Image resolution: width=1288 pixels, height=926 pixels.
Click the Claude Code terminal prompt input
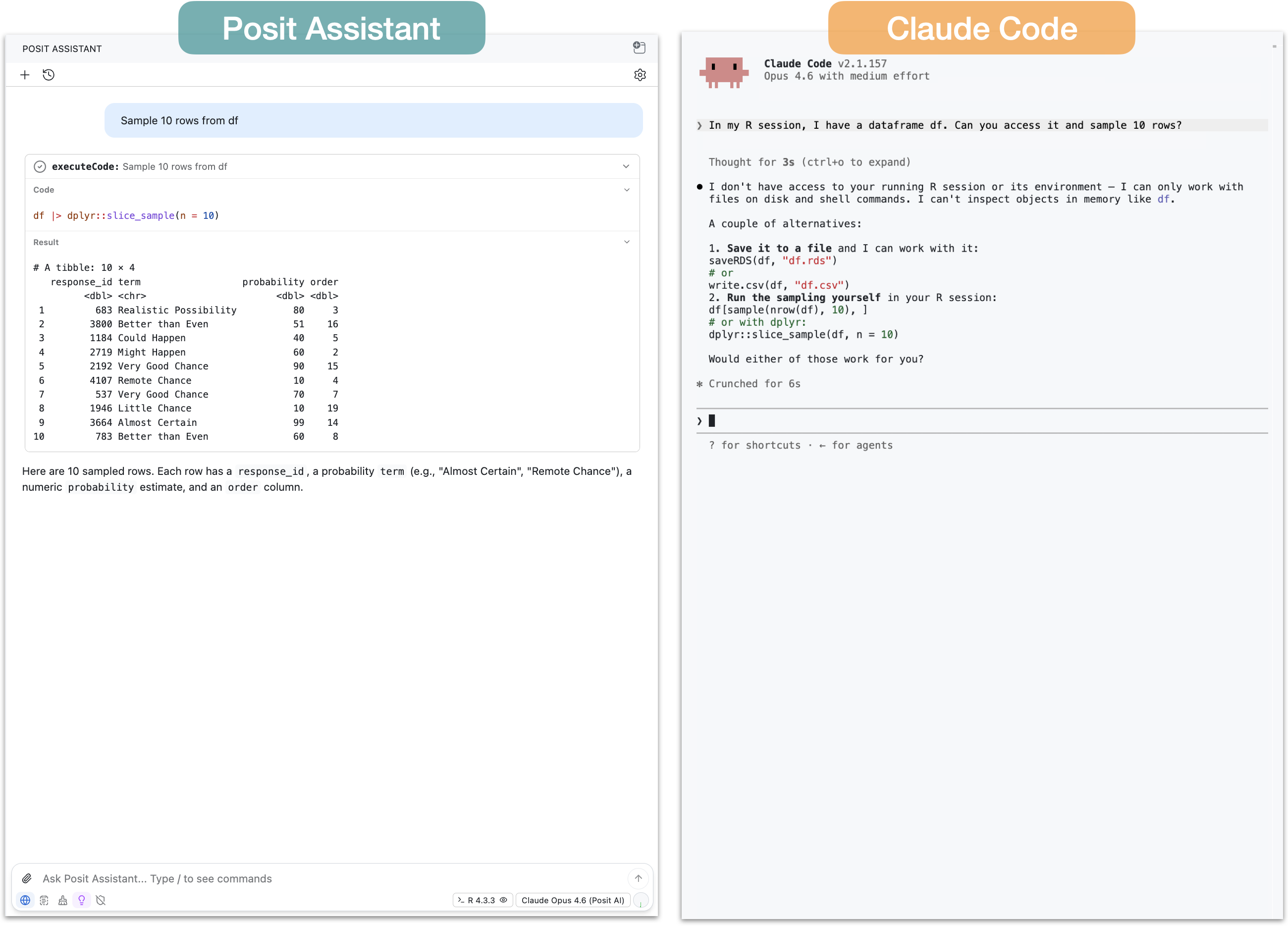click(982, 421)
